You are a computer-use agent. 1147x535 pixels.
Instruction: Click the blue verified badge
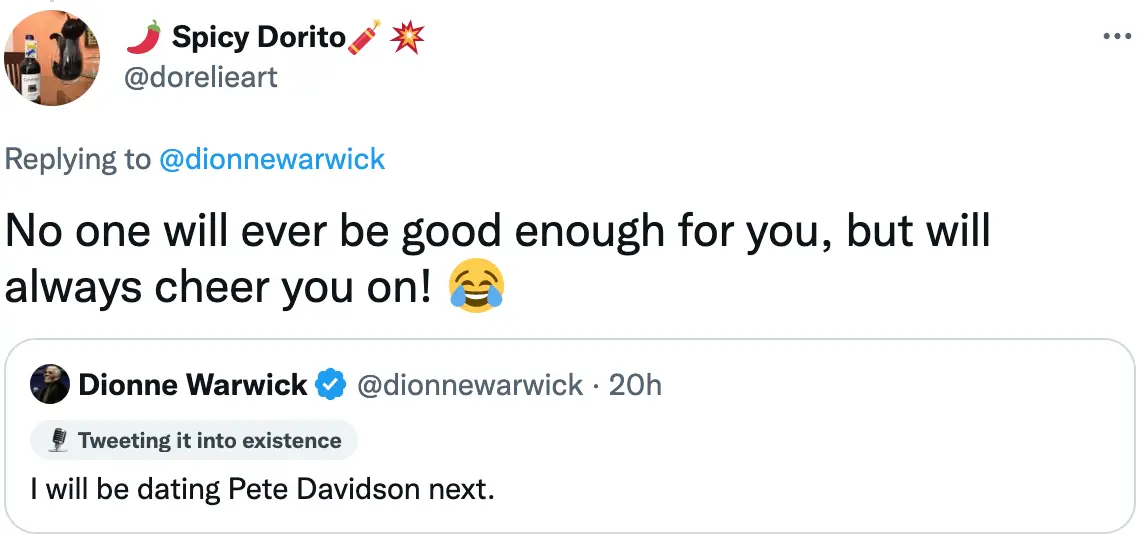[331, 385]
